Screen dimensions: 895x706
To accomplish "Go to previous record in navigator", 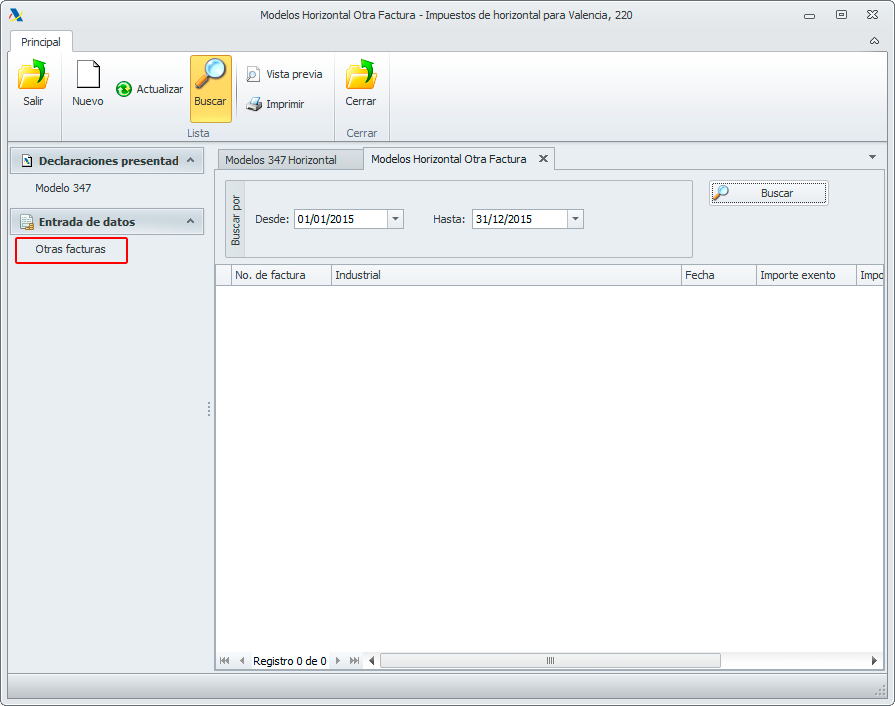I will (242, 660).
